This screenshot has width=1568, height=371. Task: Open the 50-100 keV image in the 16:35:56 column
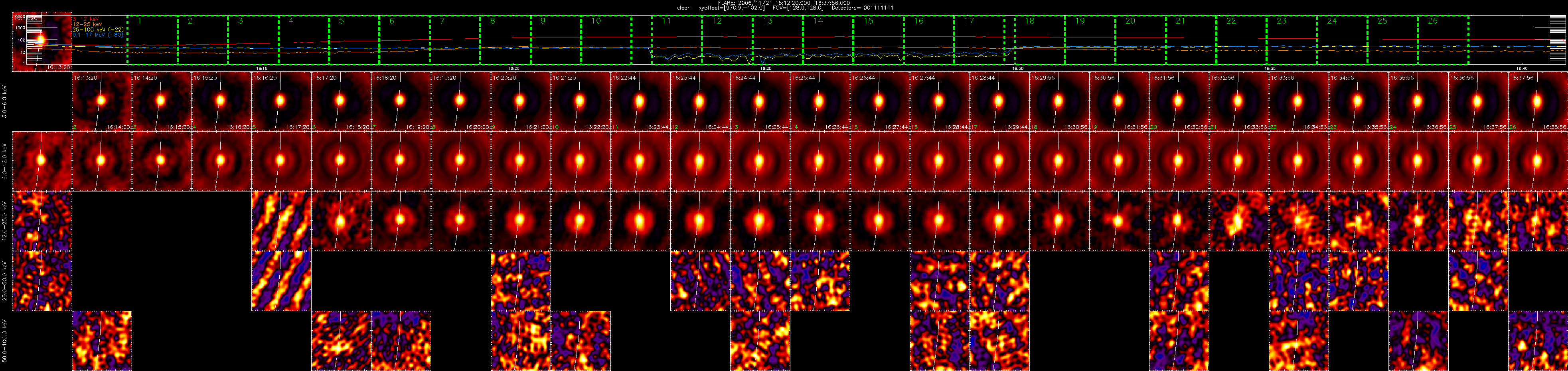pyautogui.click(x=1419, y=341)
